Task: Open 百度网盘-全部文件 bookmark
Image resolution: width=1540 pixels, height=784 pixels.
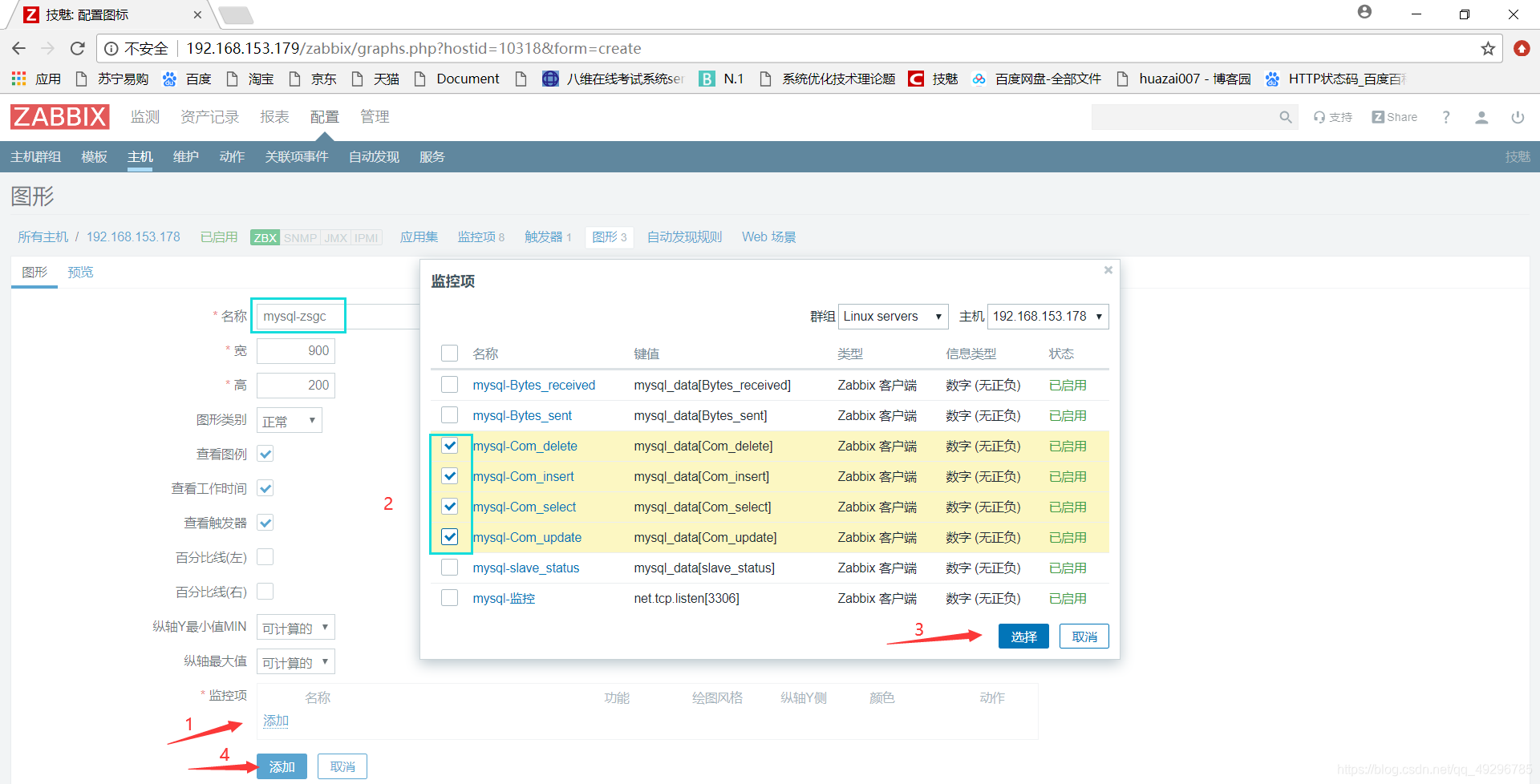Action: click(1036, 79)
